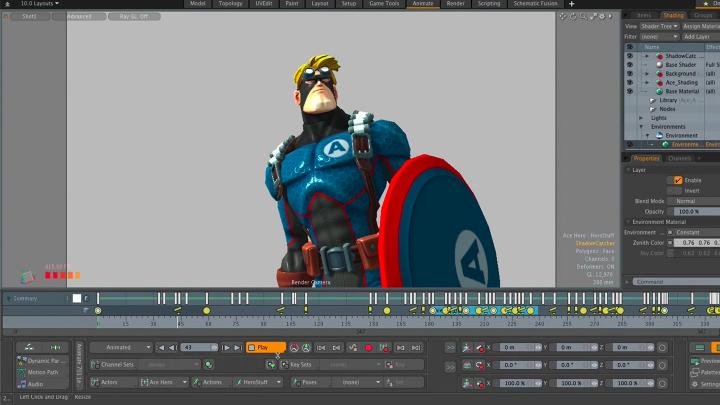Click the Settings icon at bottom right

697,384
